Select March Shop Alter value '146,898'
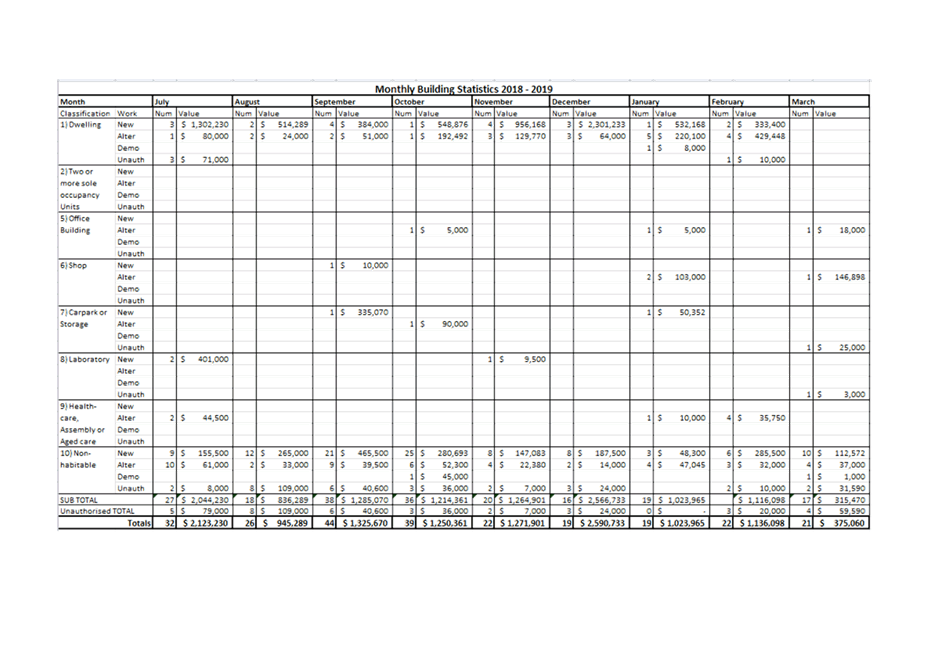Screen dimensions: 928x656 (x=850, y=277)
